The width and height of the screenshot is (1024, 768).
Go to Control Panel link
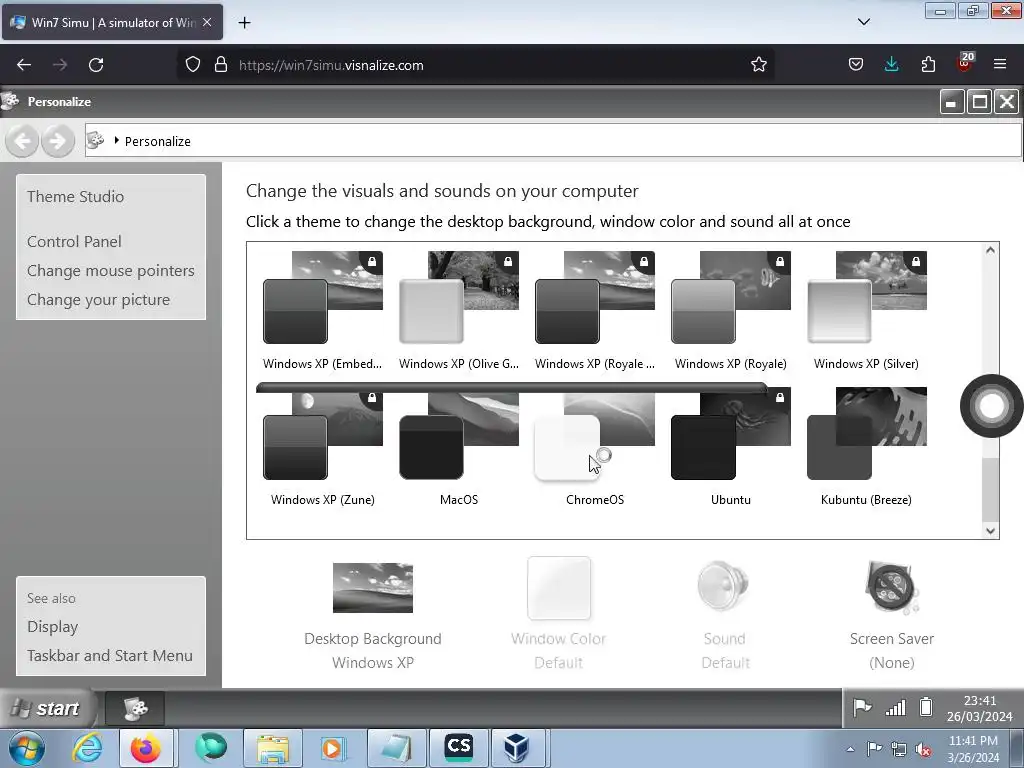point(74,242)
